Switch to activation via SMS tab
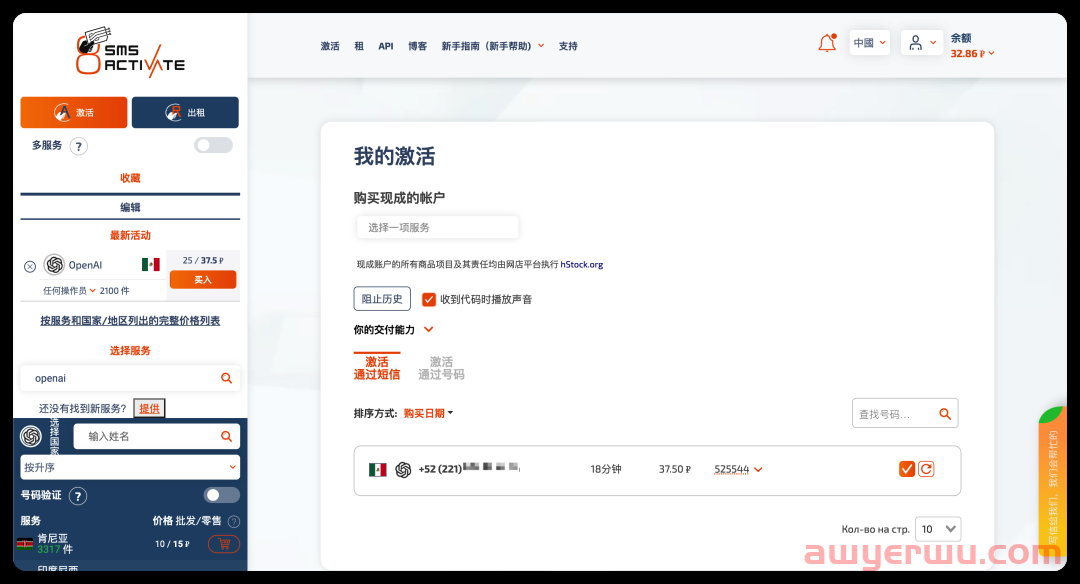Viewport: 1080px width, 584px height. click(377, 368)
